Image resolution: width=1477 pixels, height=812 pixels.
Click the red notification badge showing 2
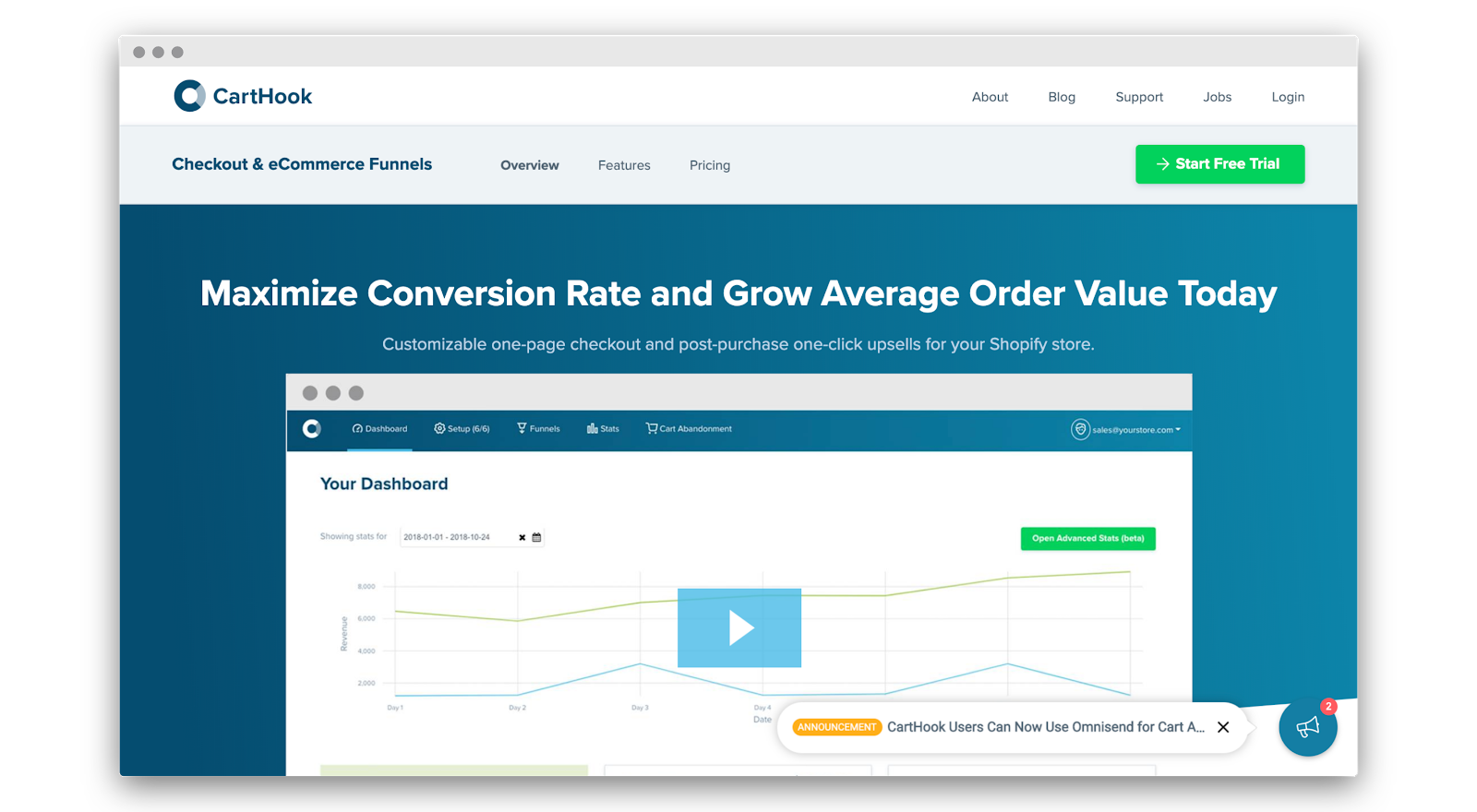click(1328, 707)
